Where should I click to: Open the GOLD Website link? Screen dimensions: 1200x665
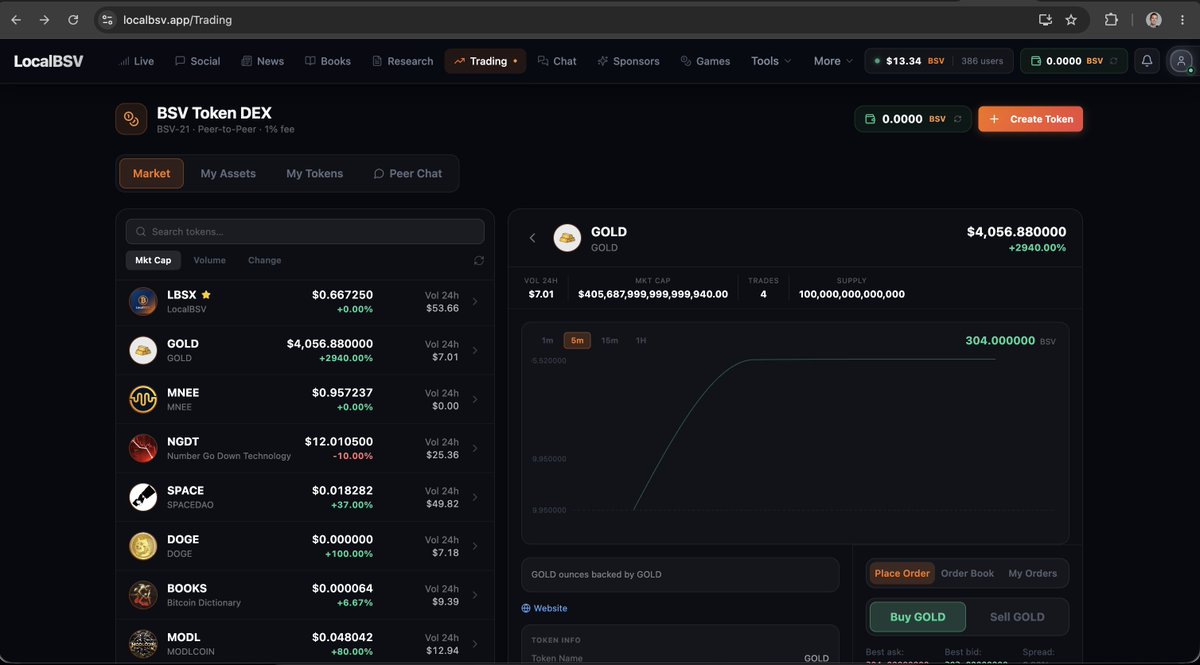pyautogui.click(x=544, y=608)
